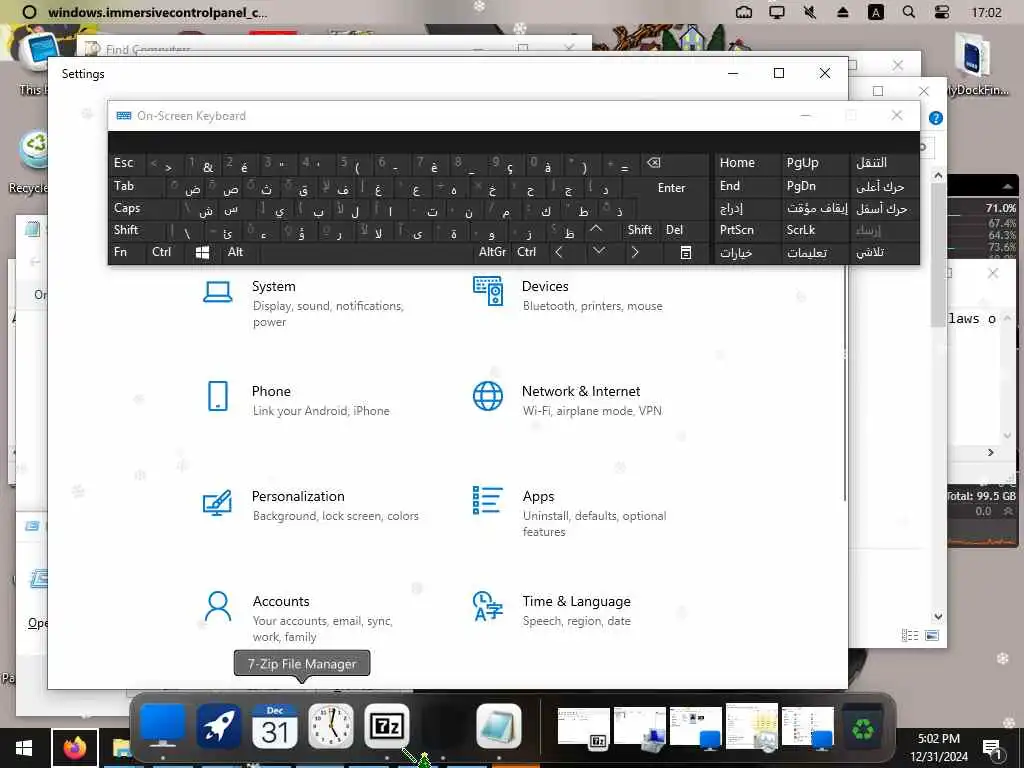
Task: Select first window thumbnail with 7z badge in dock
Action: [x=584, y=727]
